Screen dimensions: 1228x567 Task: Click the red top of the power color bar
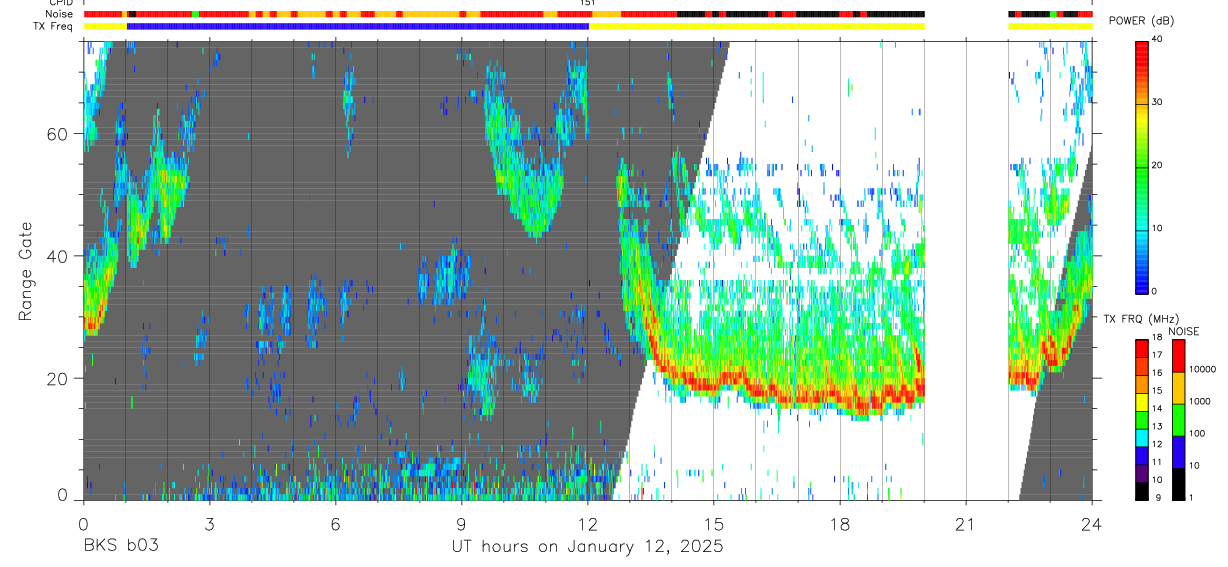pyautogui.click(x=1141, y=48)
